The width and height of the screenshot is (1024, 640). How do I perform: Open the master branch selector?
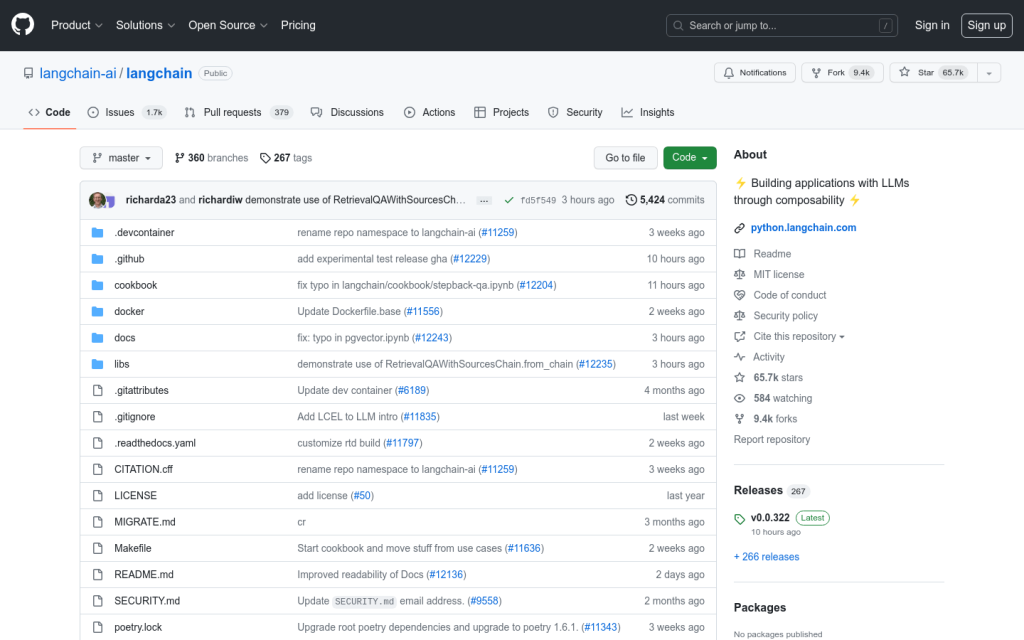pos(121,158)
